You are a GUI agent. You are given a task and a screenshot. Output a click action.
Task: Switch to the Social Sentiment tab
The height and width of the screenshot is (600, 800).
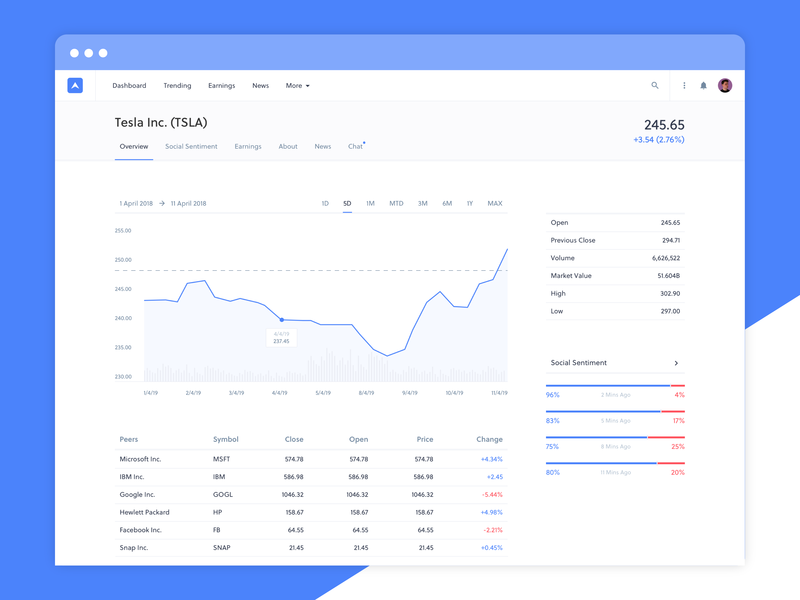191,146
